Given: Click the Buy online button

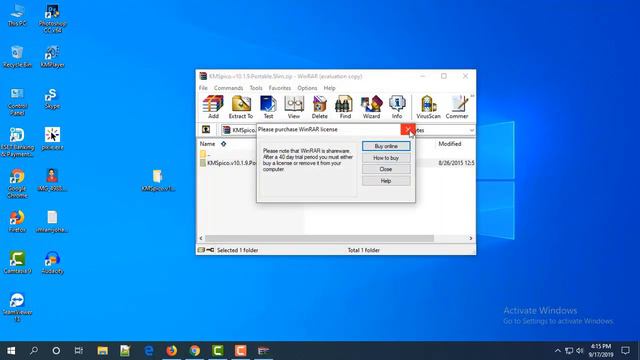Looking at the screenshot, I should [386, 146].
